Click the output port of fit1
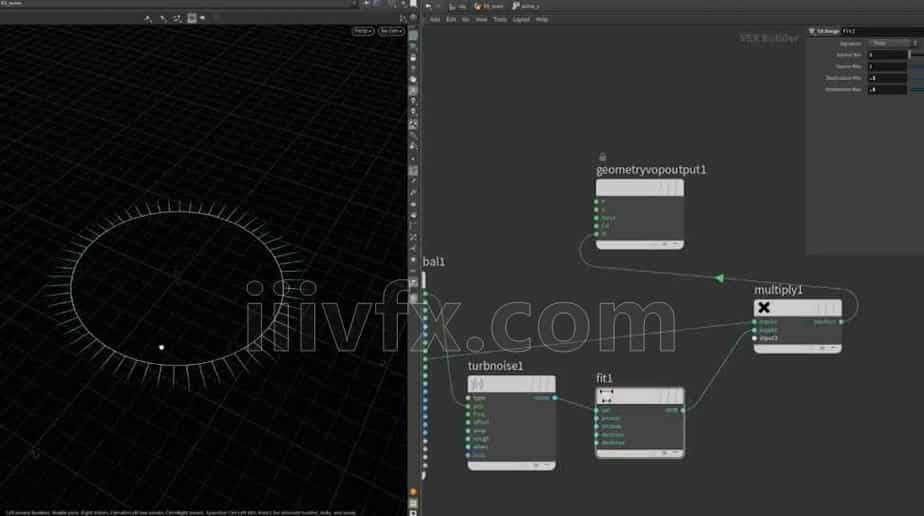The width and height of the screenshot is (924, 516). pos(683,410)
